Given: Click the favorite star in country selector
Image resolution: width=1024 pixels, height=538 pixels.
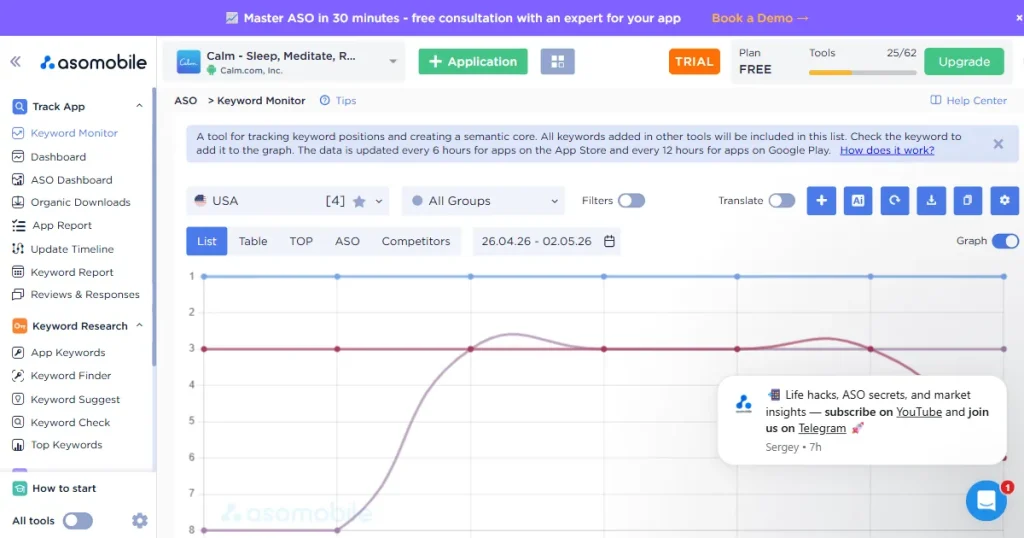Looking at the screenshot, I should click(x=359, y=201).
